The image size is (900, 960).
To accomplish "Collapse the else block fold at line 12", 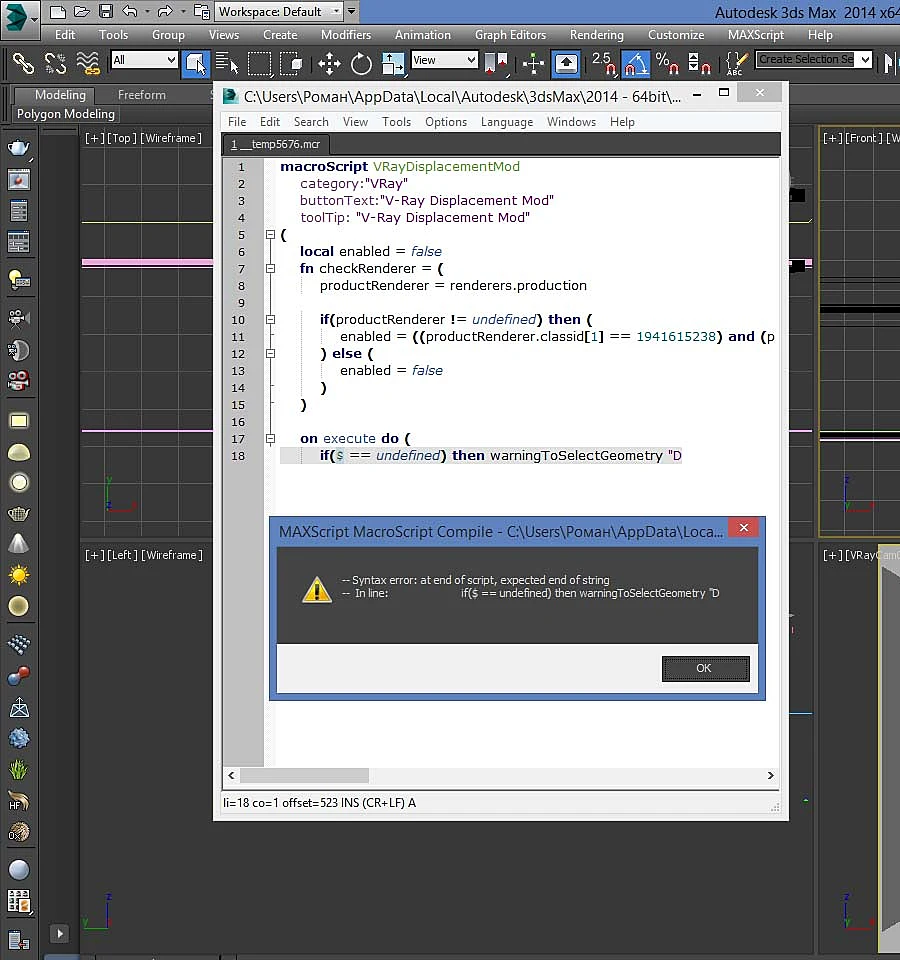I will coord(270,354).
